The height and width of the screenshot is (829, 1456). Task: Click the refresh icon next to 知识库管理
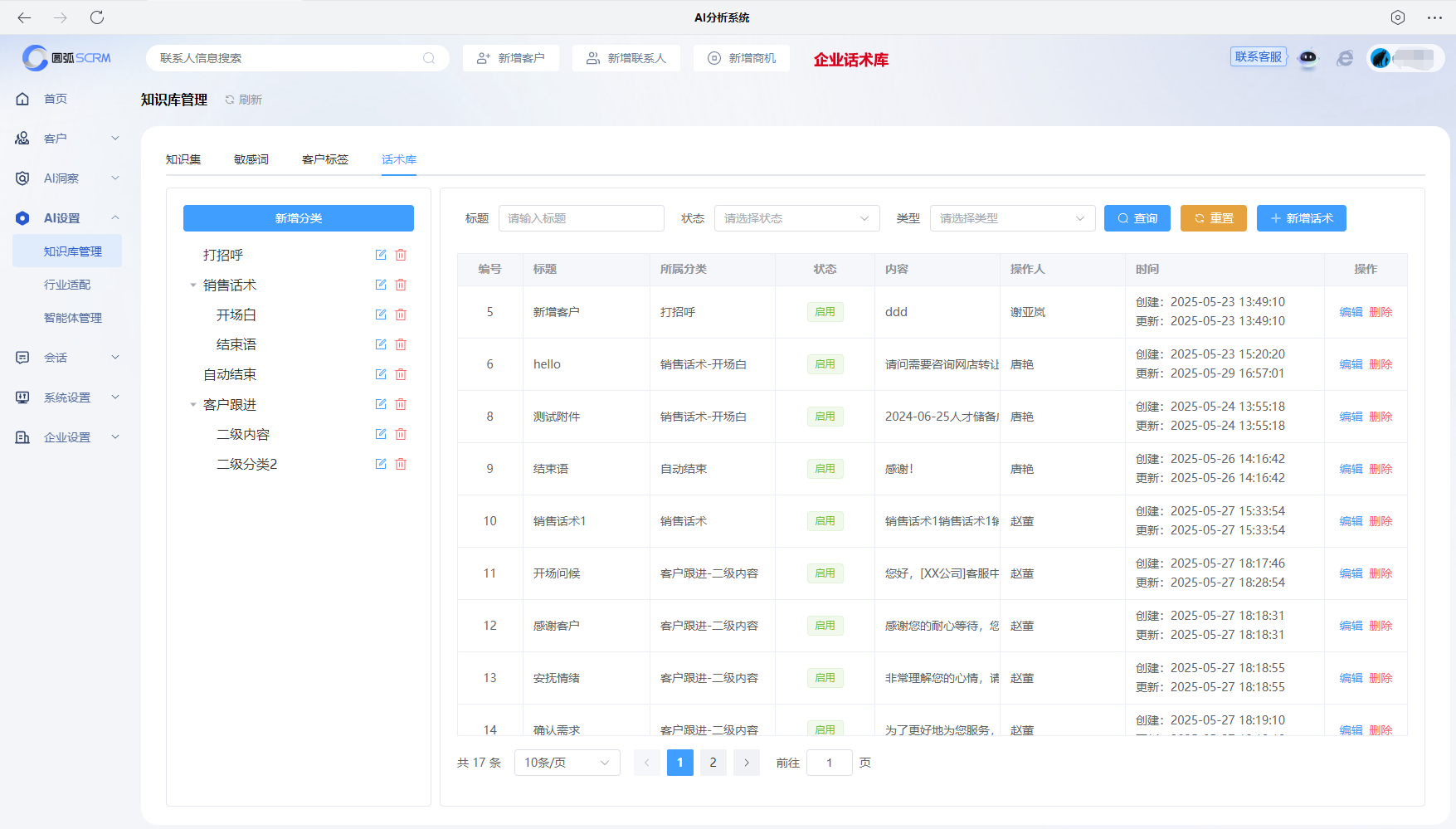click(x=230, y=99)
